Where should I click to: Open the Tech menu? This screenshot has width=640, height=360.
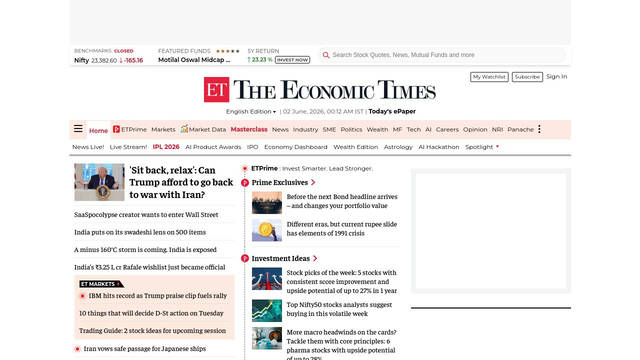[413, 129]
